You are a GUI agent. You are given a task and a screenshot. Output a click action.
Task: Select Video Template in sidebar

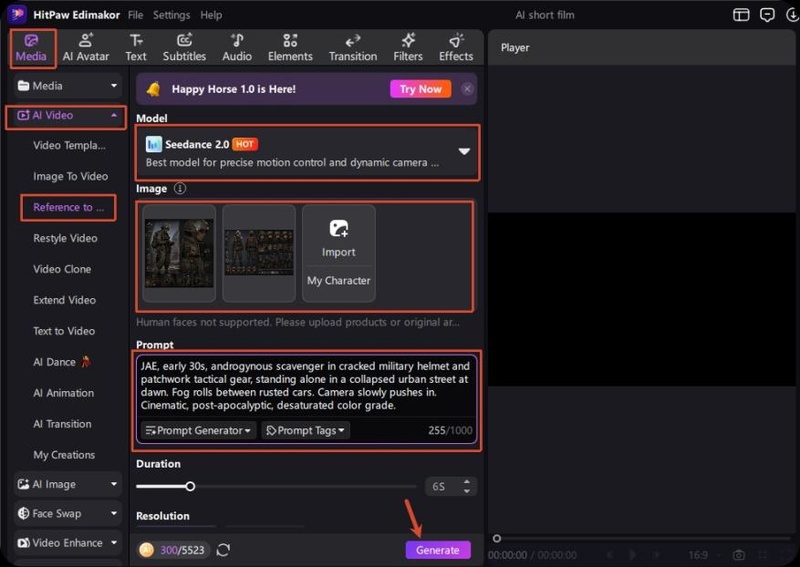[69, 145]
